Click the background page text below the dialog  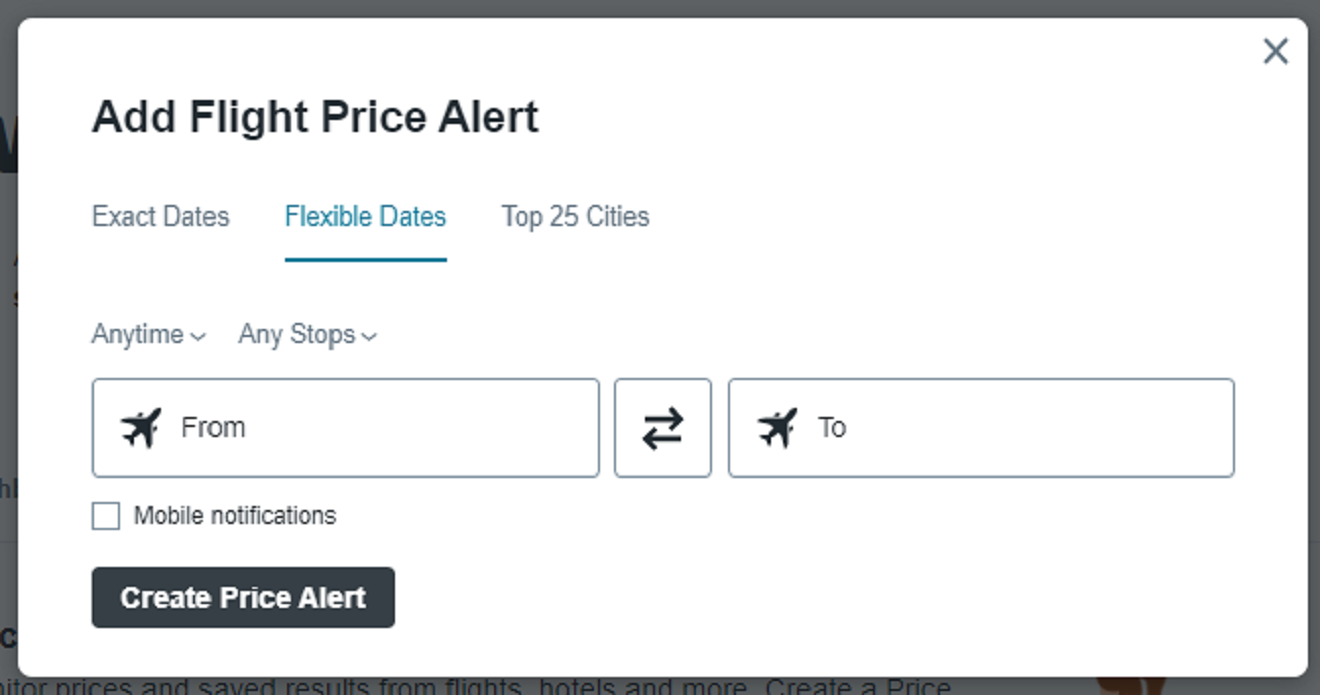[x=500, y=687]
